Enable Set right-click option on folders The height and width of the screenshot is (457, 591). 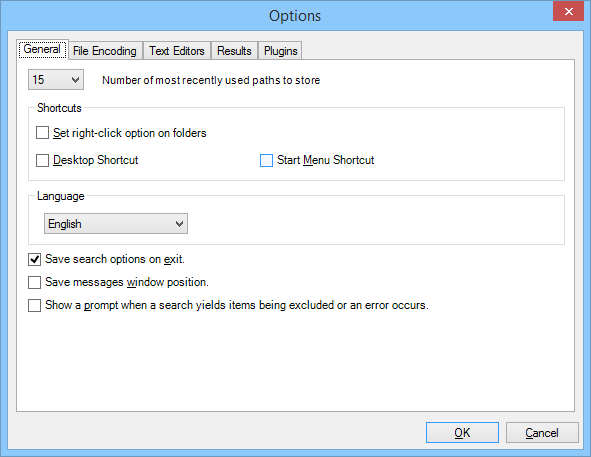pyautogui.click(x=42, y=133)
